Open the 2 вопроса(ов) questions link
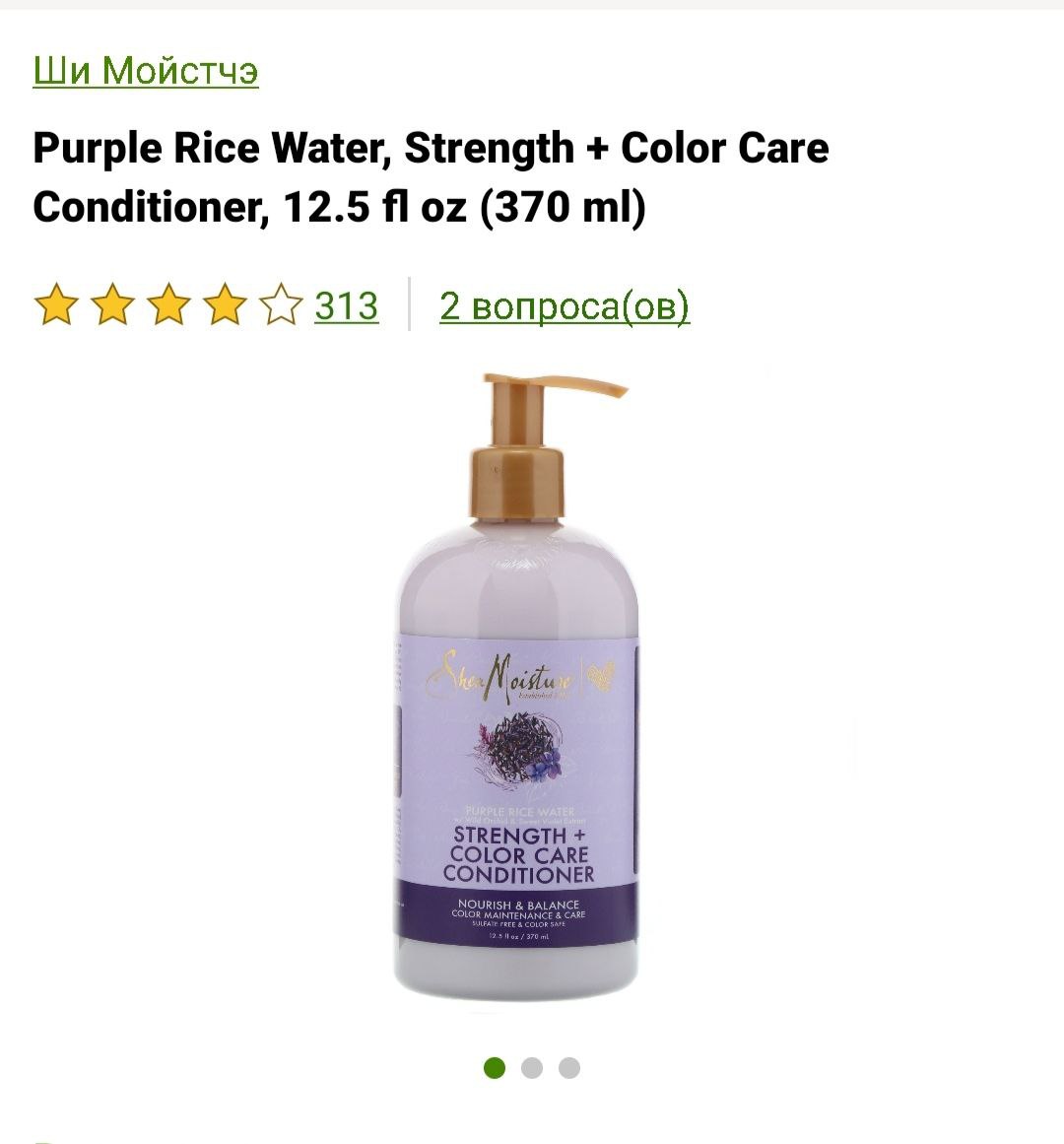The height and width of the screenshot is (1144, 1064). 565,305
